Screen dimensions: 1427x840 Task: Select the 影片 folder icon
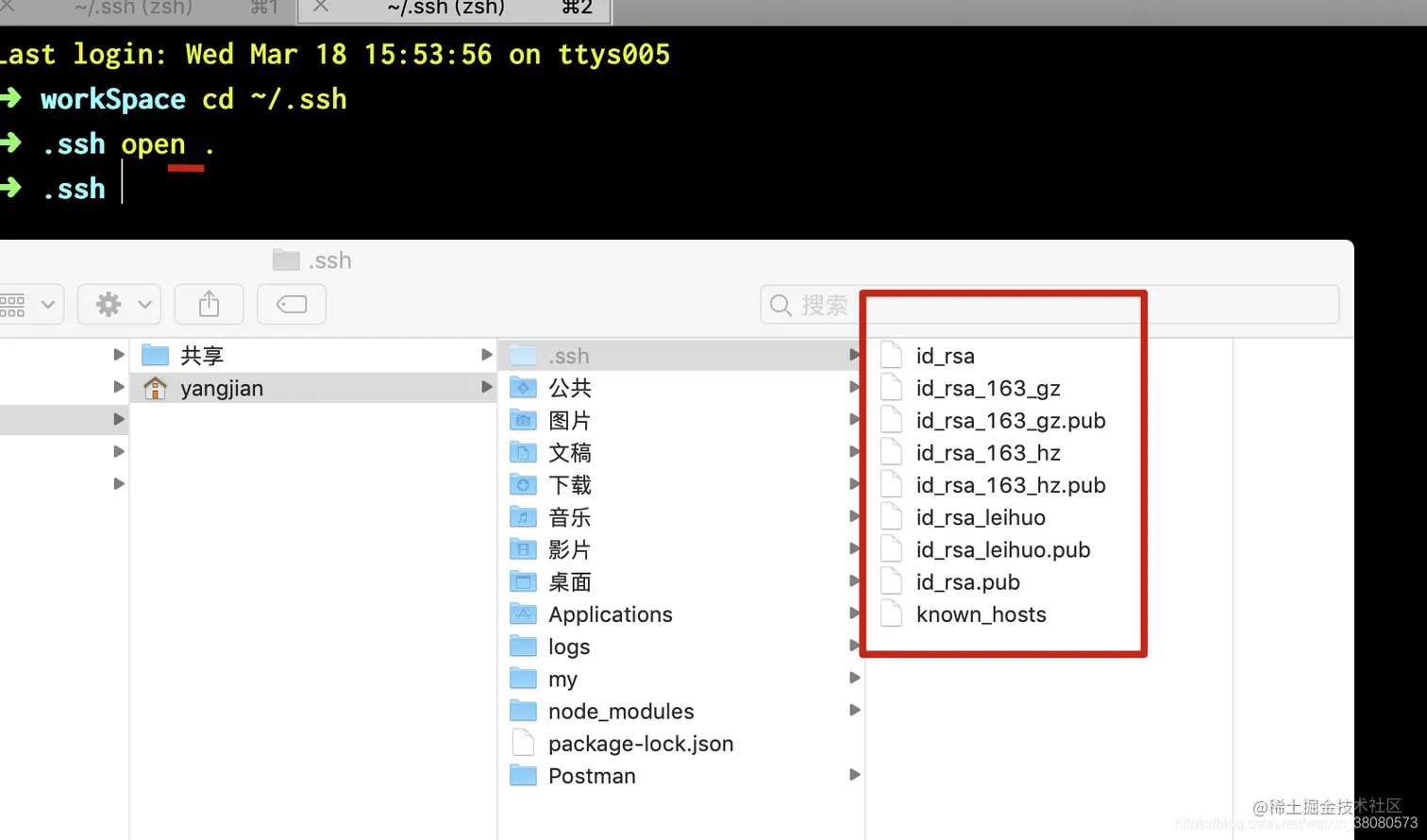click(x=523, y=549)
